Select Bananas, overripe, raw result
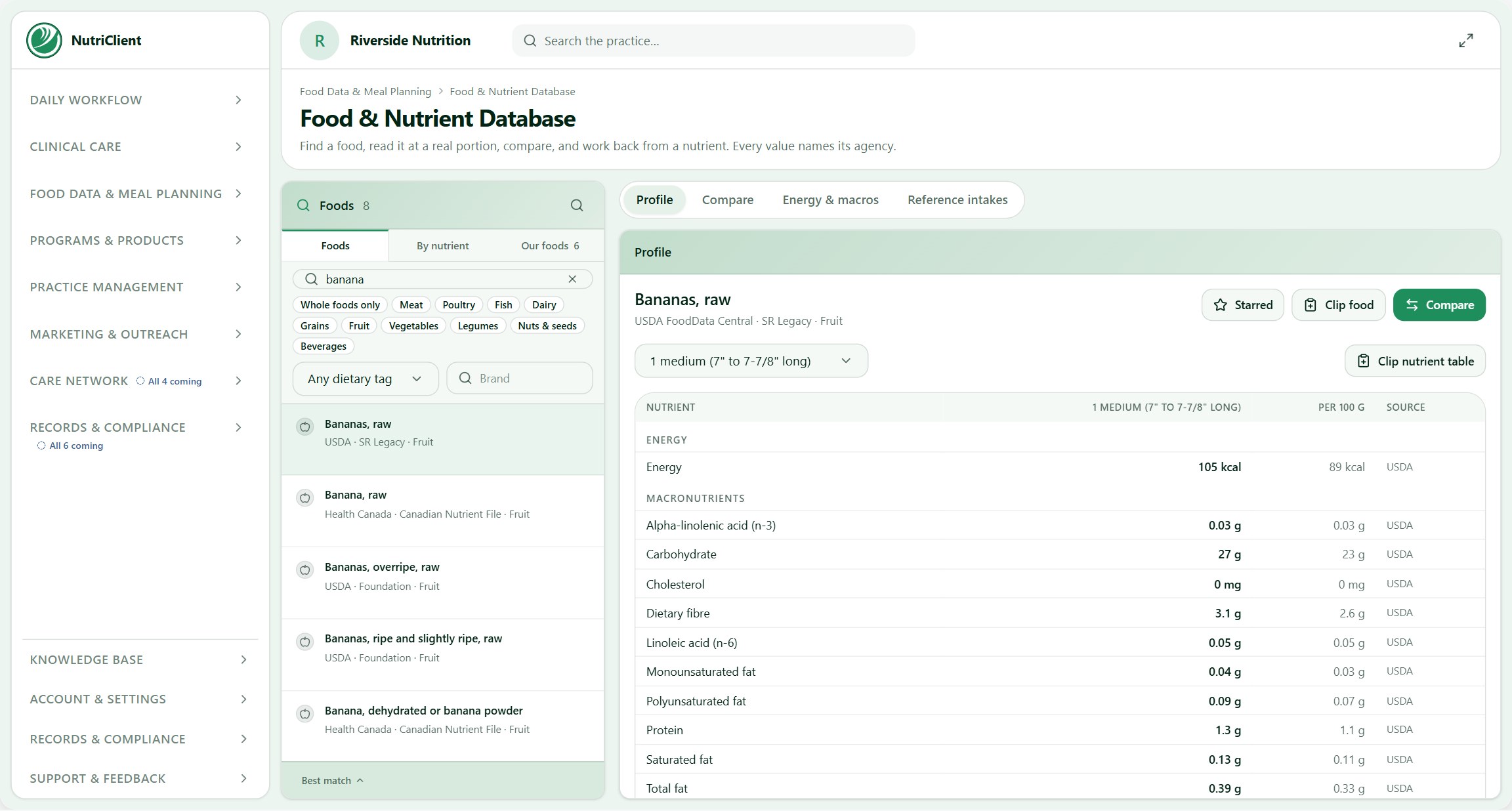The height and width of the screenshot is (811, 1512). pos(443,583)
